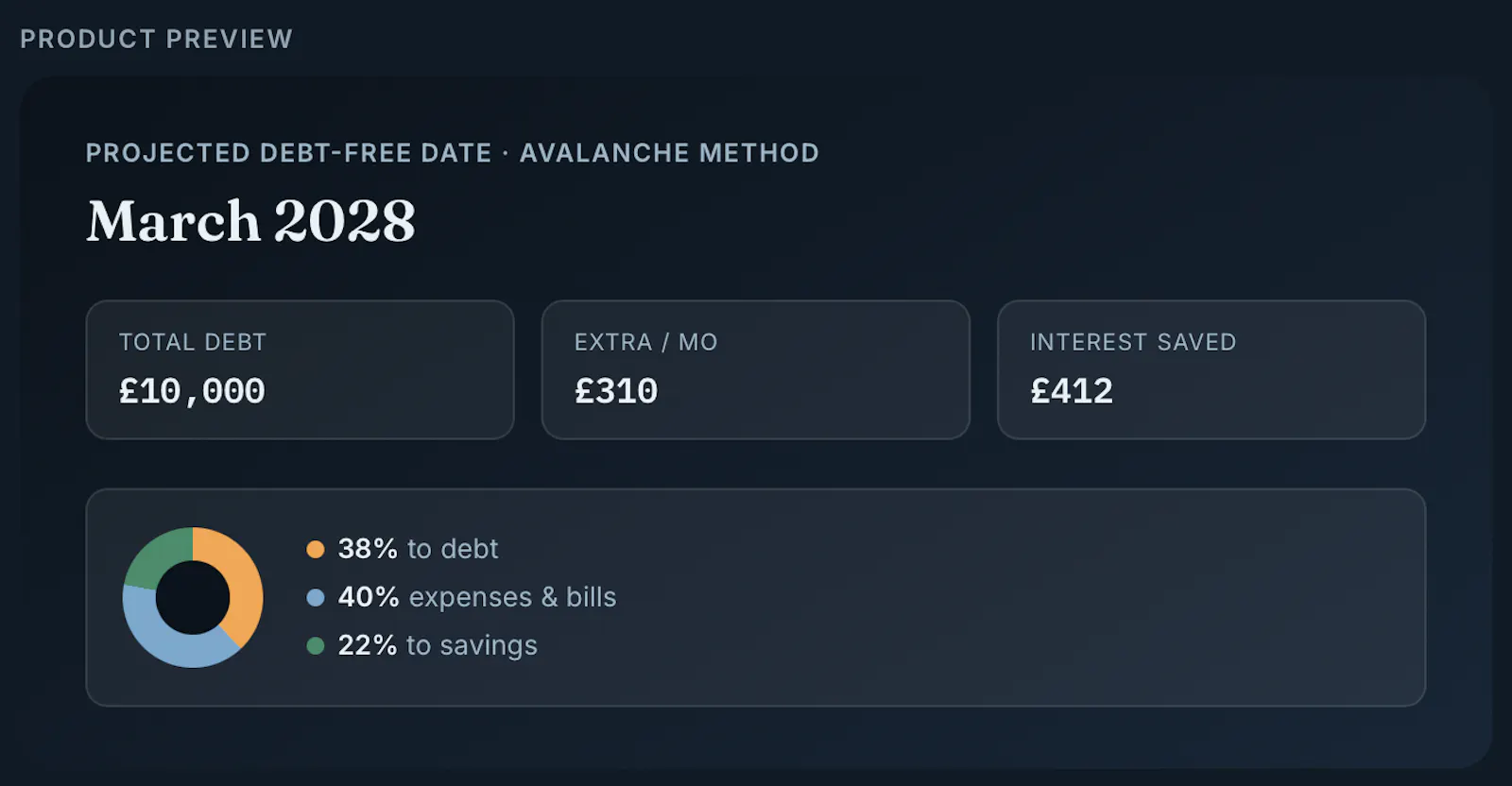Click the dark center of the donut chart

coord(193,597)
